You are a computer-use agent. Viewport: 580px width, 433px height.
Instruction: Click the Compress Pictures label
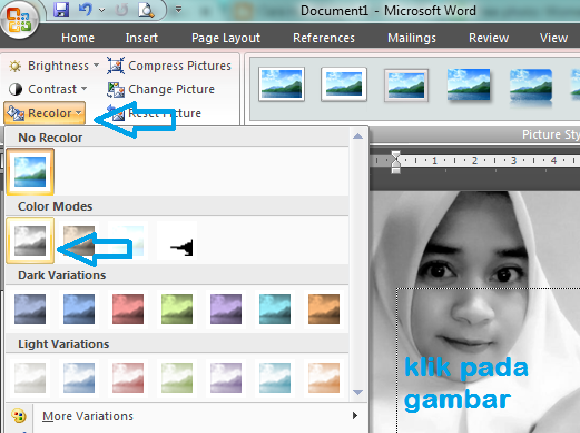click(x=179, y=65)
